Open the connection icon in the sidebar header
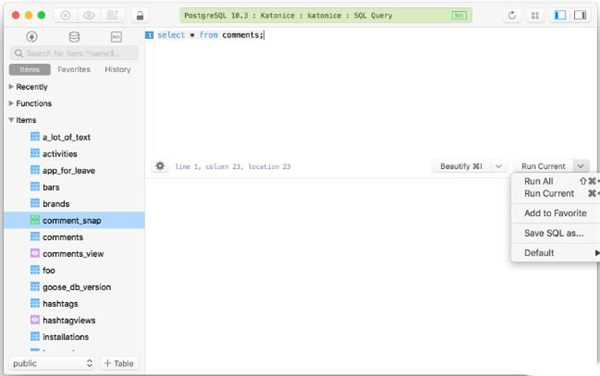 coord(32,37)
